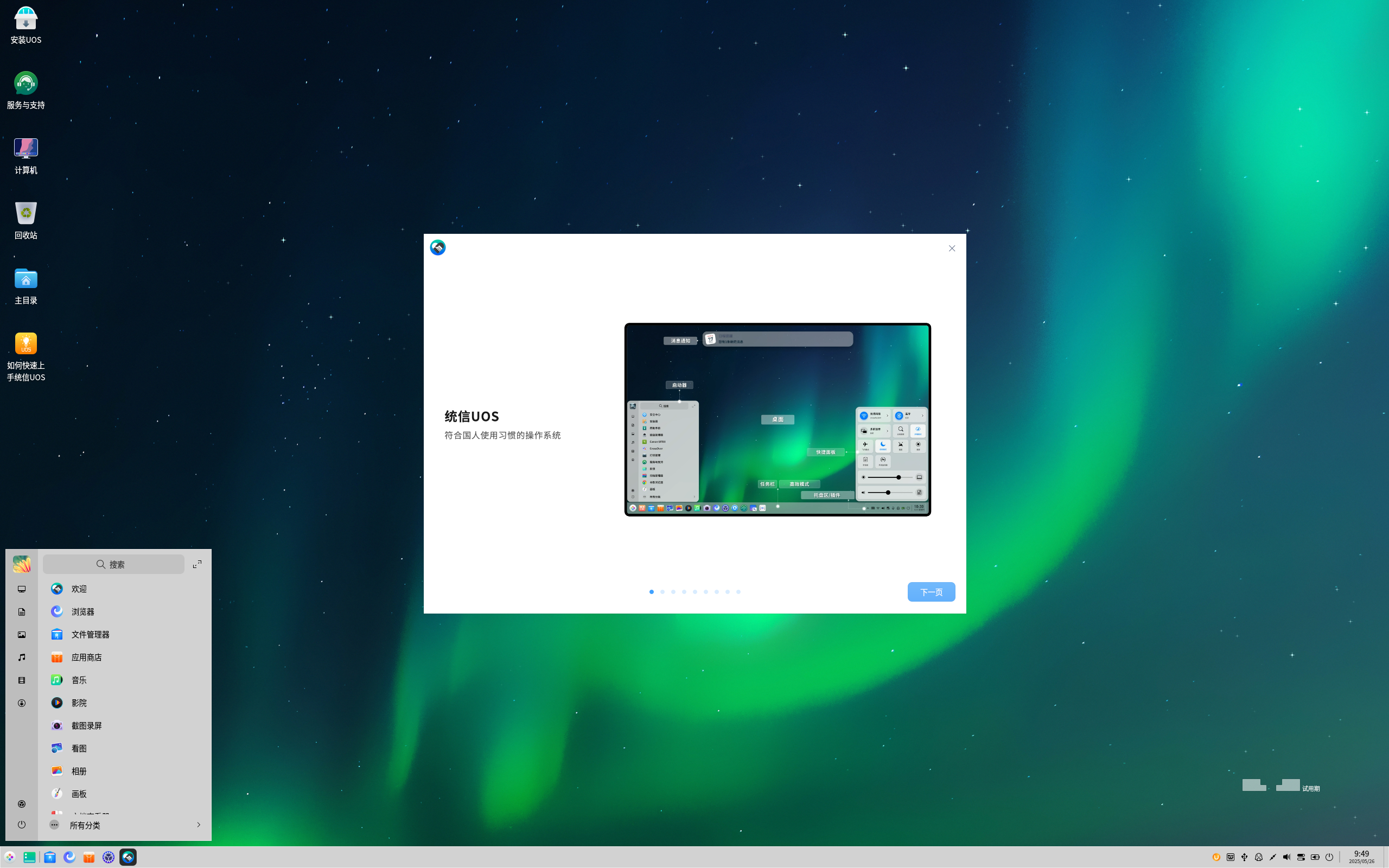1389x868 pixels.
Task: Select 回收站 desktop icon
Action: (x=26, y=220)
